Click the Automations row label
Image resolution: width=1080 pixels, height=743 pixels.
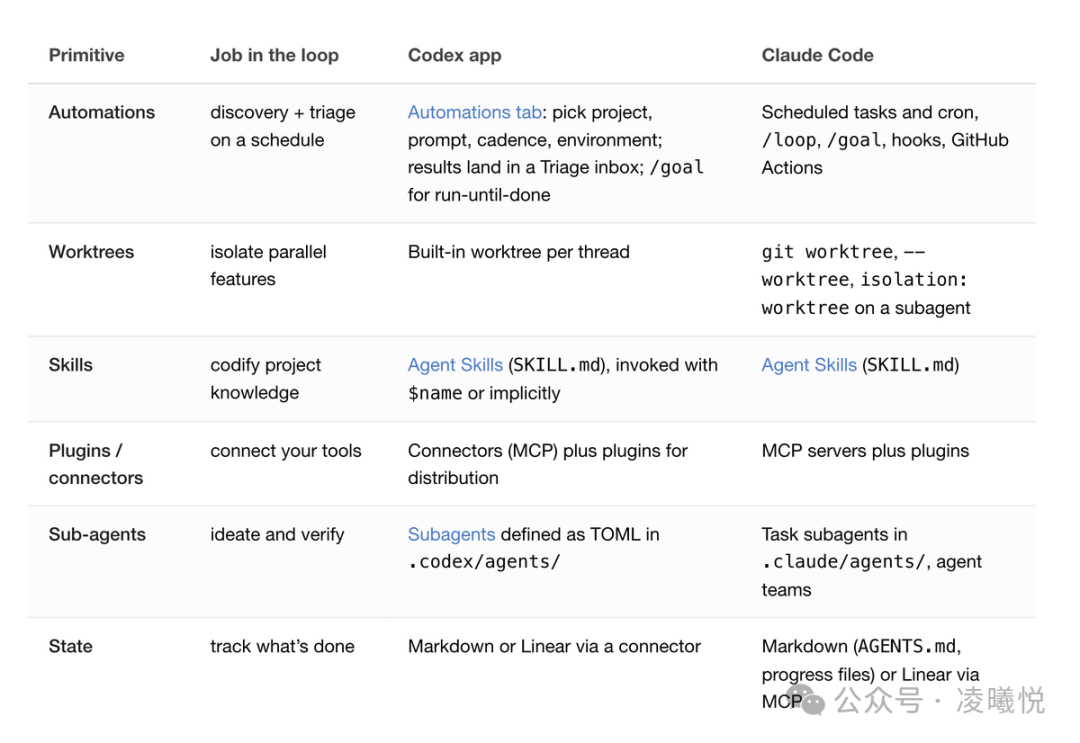102,112
